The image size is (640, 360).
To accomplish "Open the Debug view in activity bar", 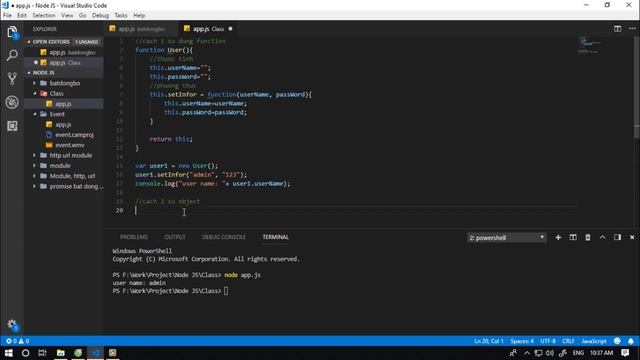I will pyautogui.click(x=12, y=102).
